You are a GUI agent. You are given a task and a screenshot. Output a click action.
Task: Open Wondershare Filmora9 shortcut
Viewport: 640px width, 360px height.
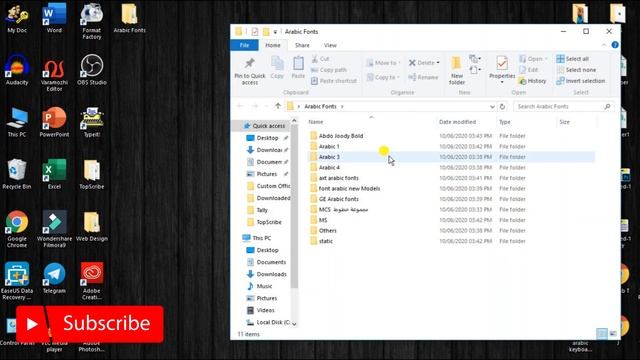click(x=54, y=229)
